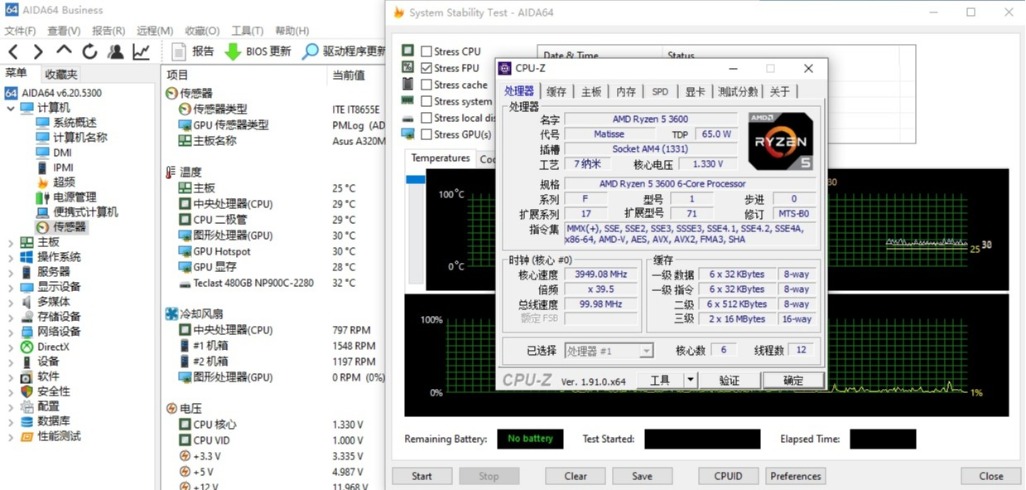Click the AIDA64 v6.20.5300 root node
Screen dimensions: 1026x490
(x=62, y=93)
